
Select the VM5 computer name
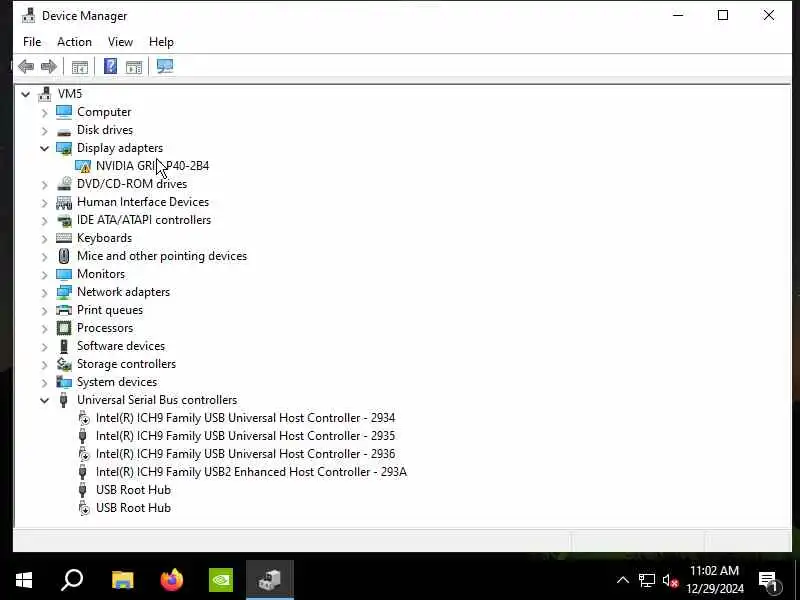[x=69, y=94]
